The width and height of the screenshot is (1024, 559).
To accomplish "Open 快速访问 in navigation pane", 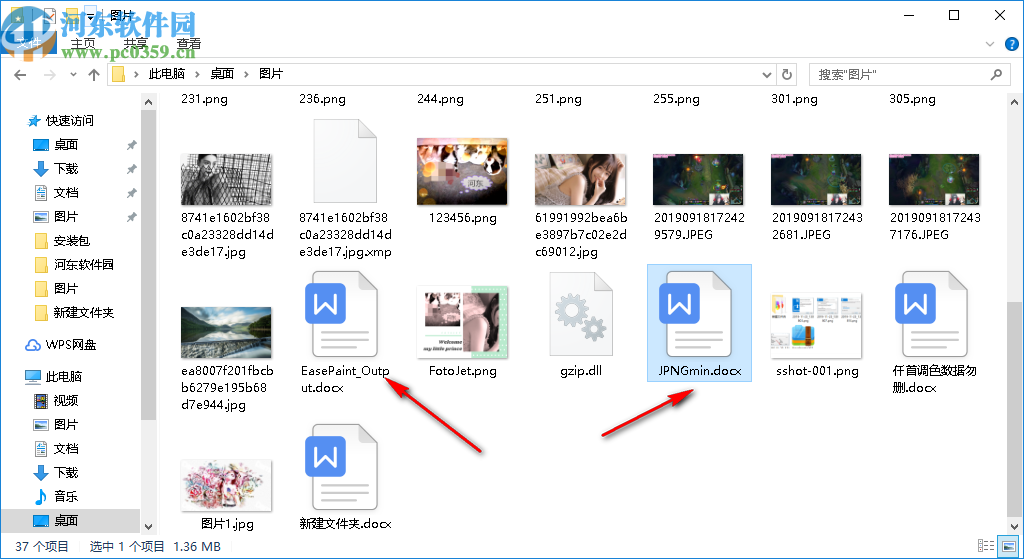I will click(69, 121).
